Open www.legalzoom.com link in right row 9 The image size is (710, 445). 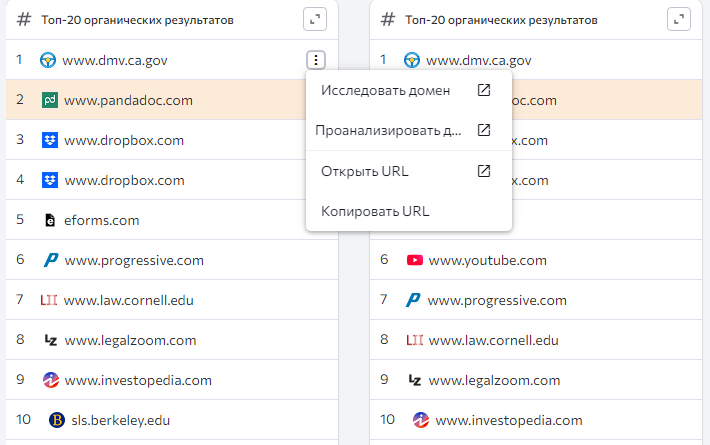(494, 380)
